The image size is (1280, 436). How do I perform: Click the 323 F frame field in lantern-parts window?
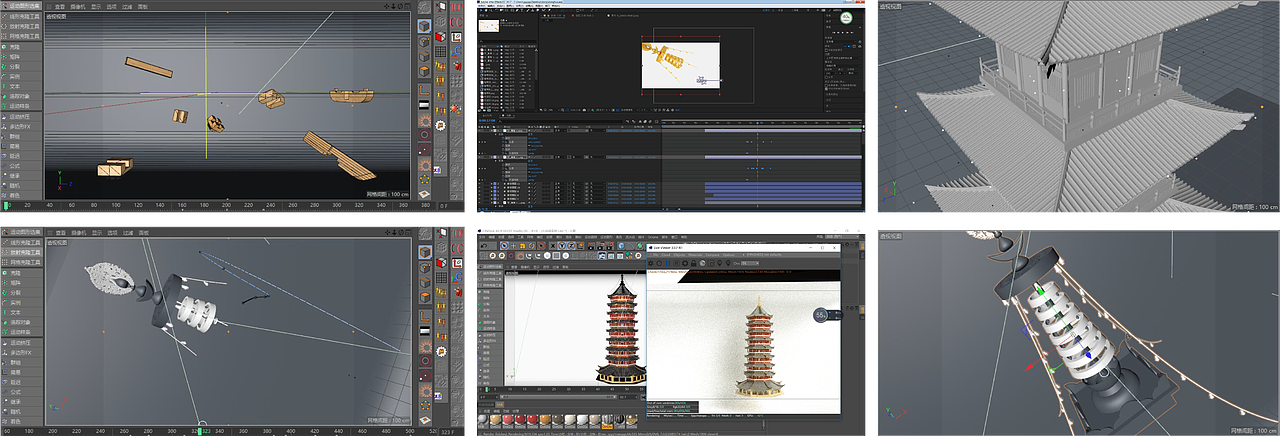click(447, 430)
